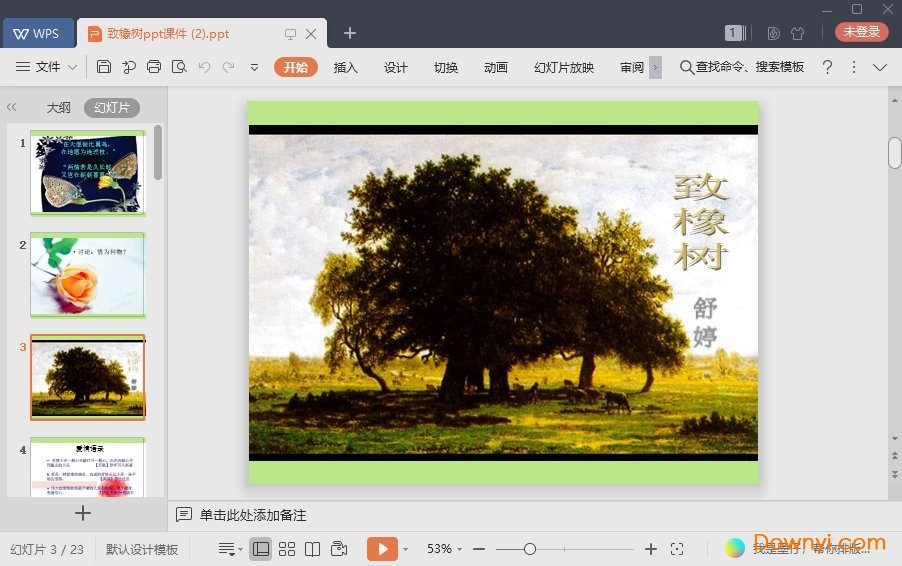
Task: Select slide 3 oak tree thumbnail
Action: click(x=87, y=377)
